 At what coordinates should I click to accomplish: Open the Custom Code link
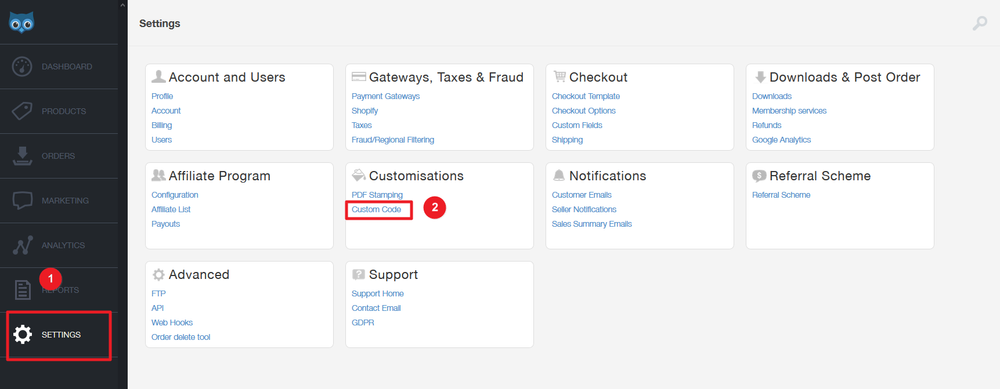pos(376,210)
